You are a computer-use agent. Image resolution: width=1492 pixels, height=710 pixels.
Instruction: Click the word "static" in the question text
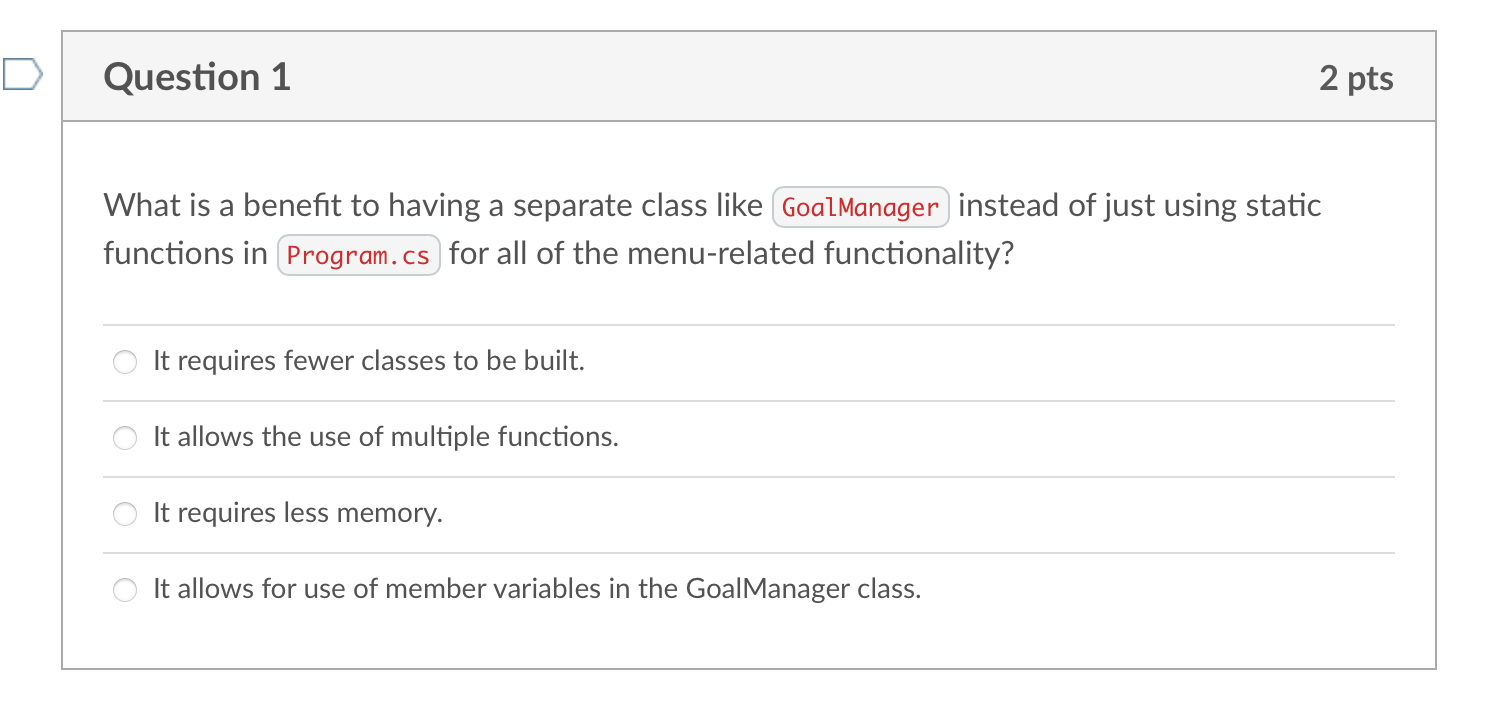click(1283, 206)
